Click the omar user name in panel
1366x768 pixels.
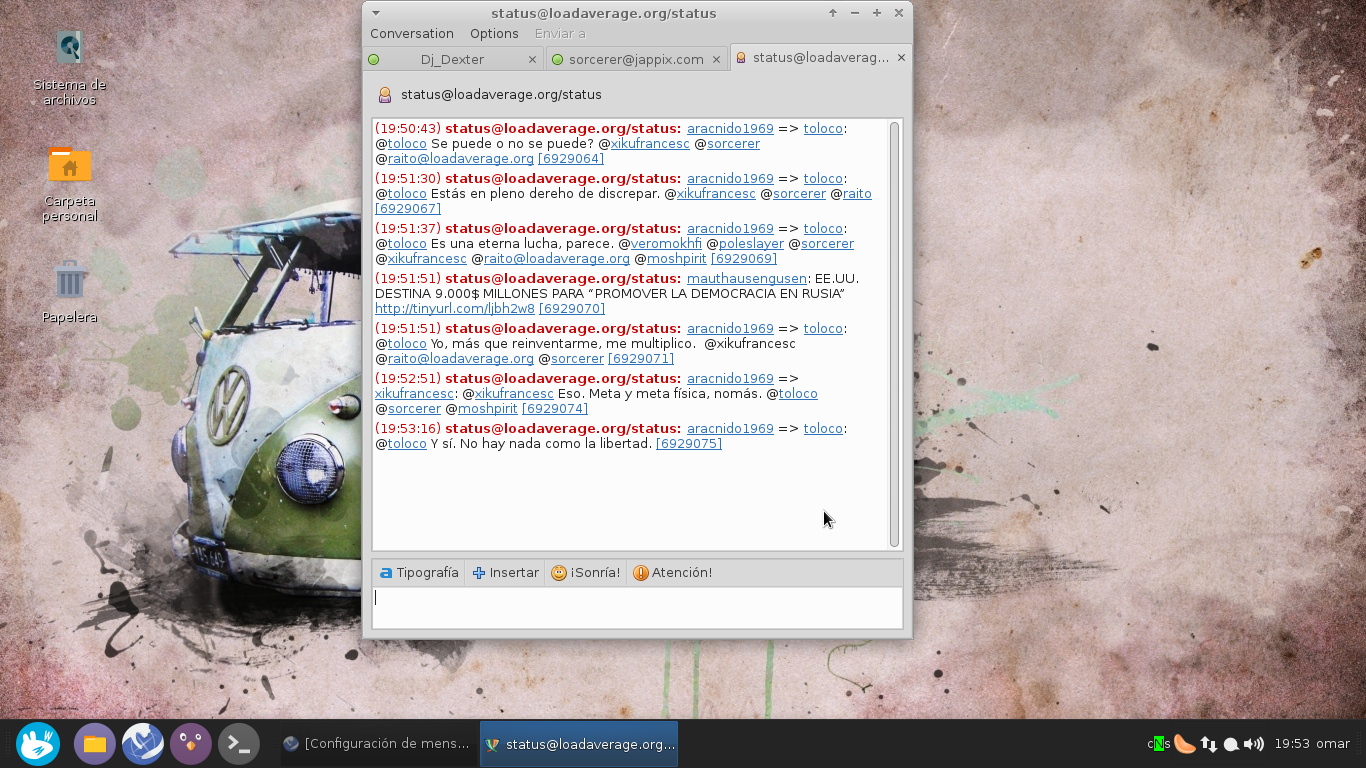coord(1333,744)
